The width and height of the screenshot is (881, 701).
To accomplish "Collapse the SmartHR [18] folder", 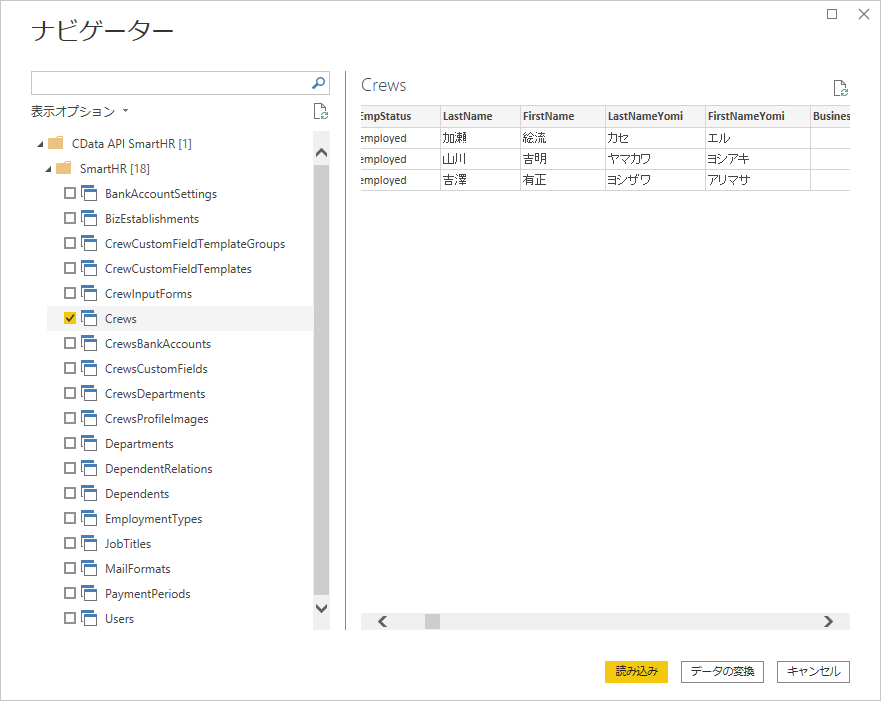I will point(48,169).
